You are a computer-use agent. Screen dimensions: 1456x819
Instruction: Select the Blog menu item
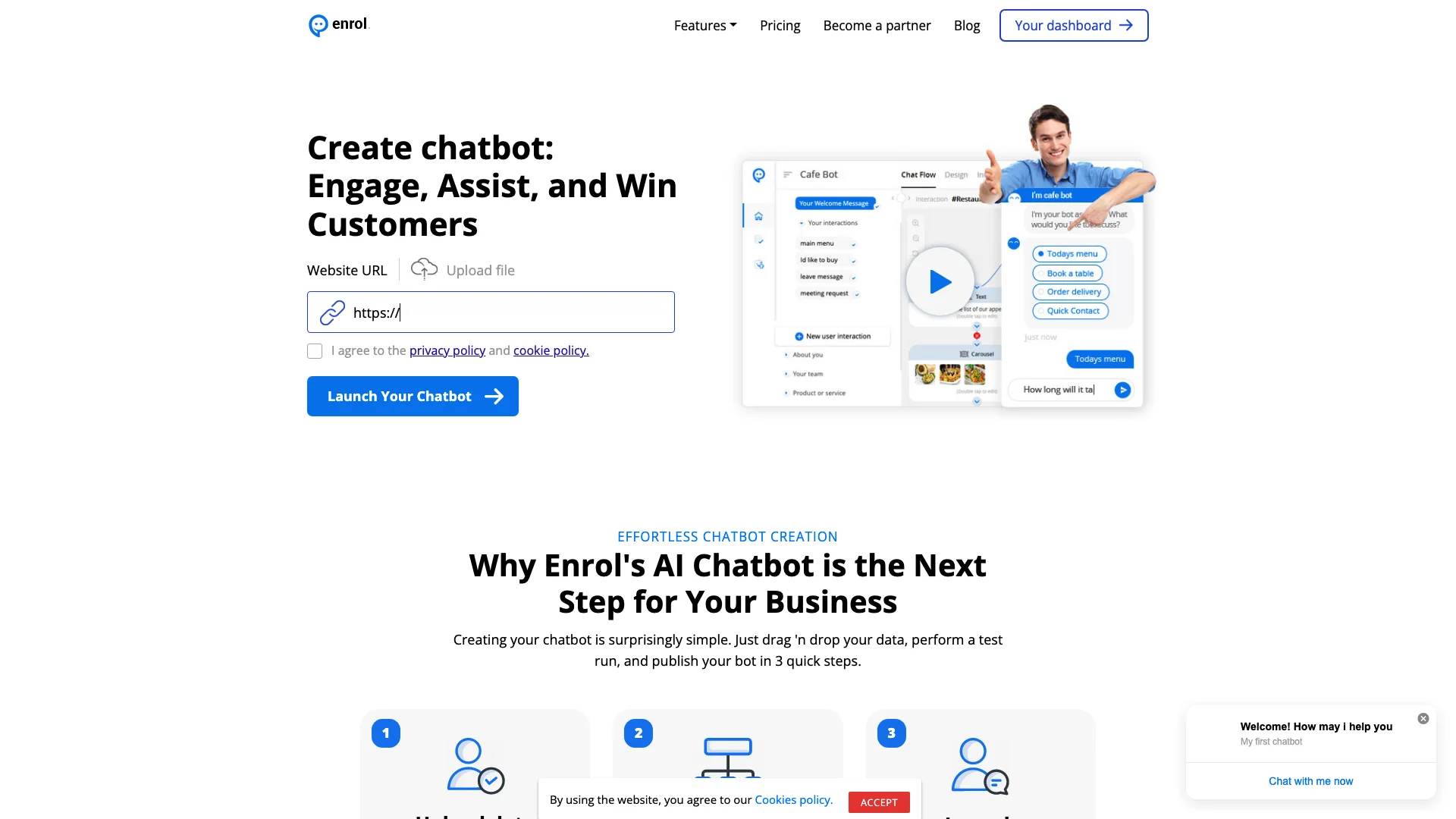(x=966, y=25)
